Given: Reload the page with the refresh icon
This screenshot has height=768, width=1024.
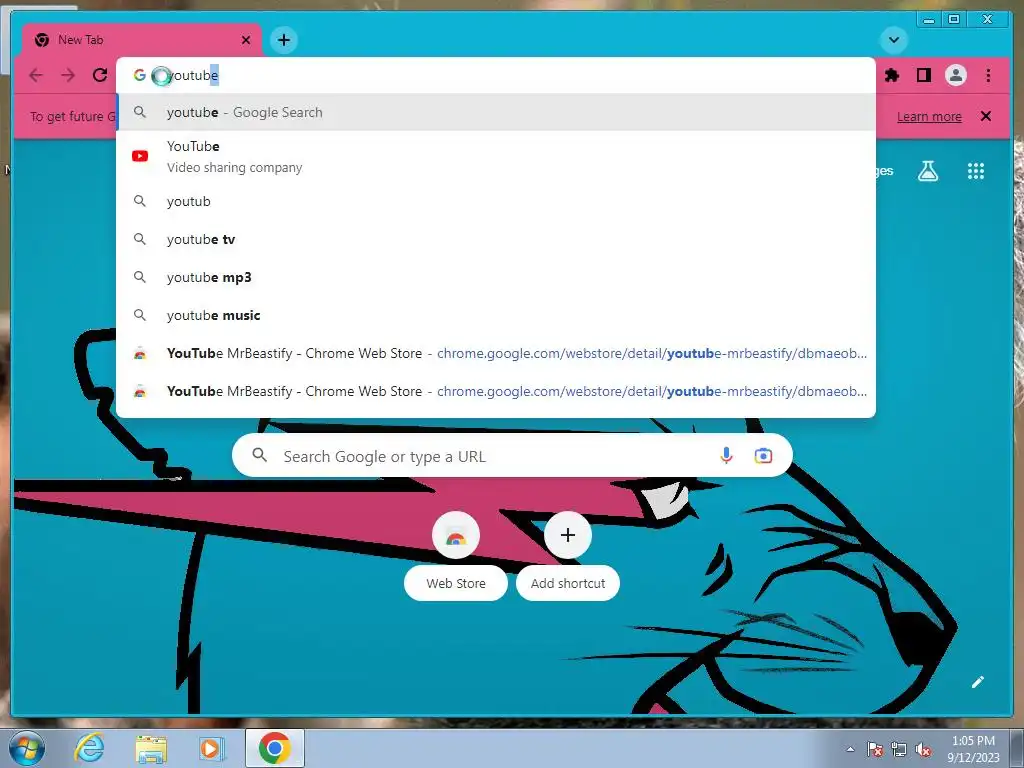Looking at the screenshot, I should [100, 75].
